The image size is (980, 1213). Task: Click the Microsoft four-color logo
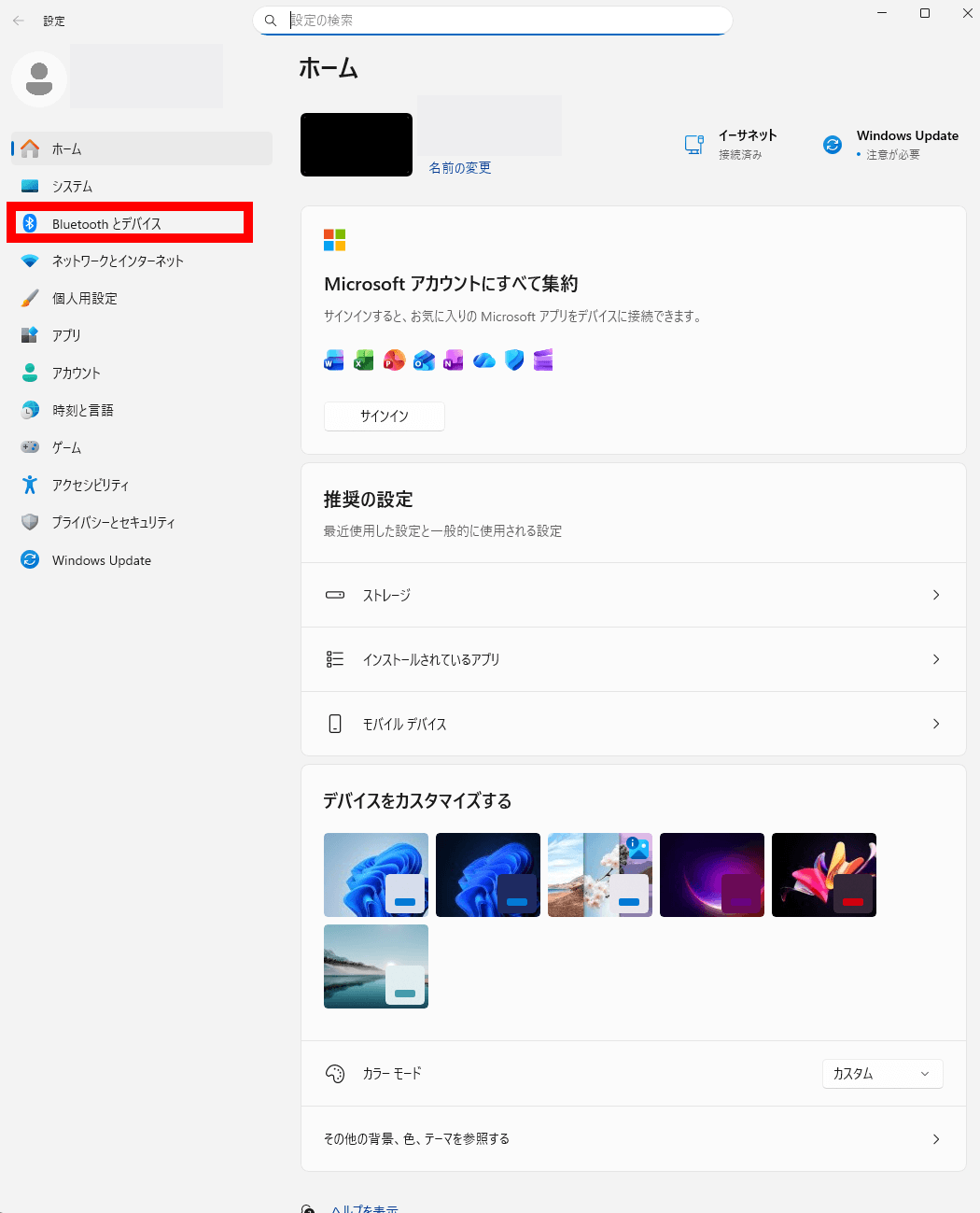[335, 240]
